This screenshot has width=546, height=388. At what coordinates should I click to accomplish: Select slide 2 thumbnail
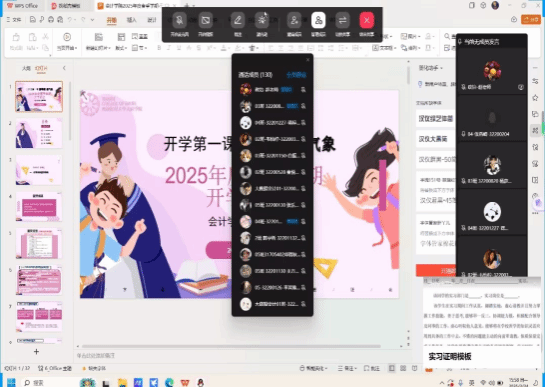[39, 133]
